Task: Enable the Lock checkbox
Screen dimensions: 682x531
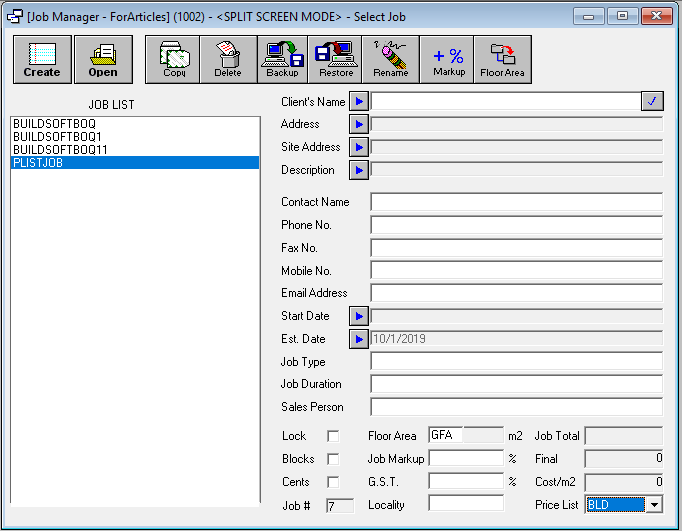Action: (x=333, y=436)
